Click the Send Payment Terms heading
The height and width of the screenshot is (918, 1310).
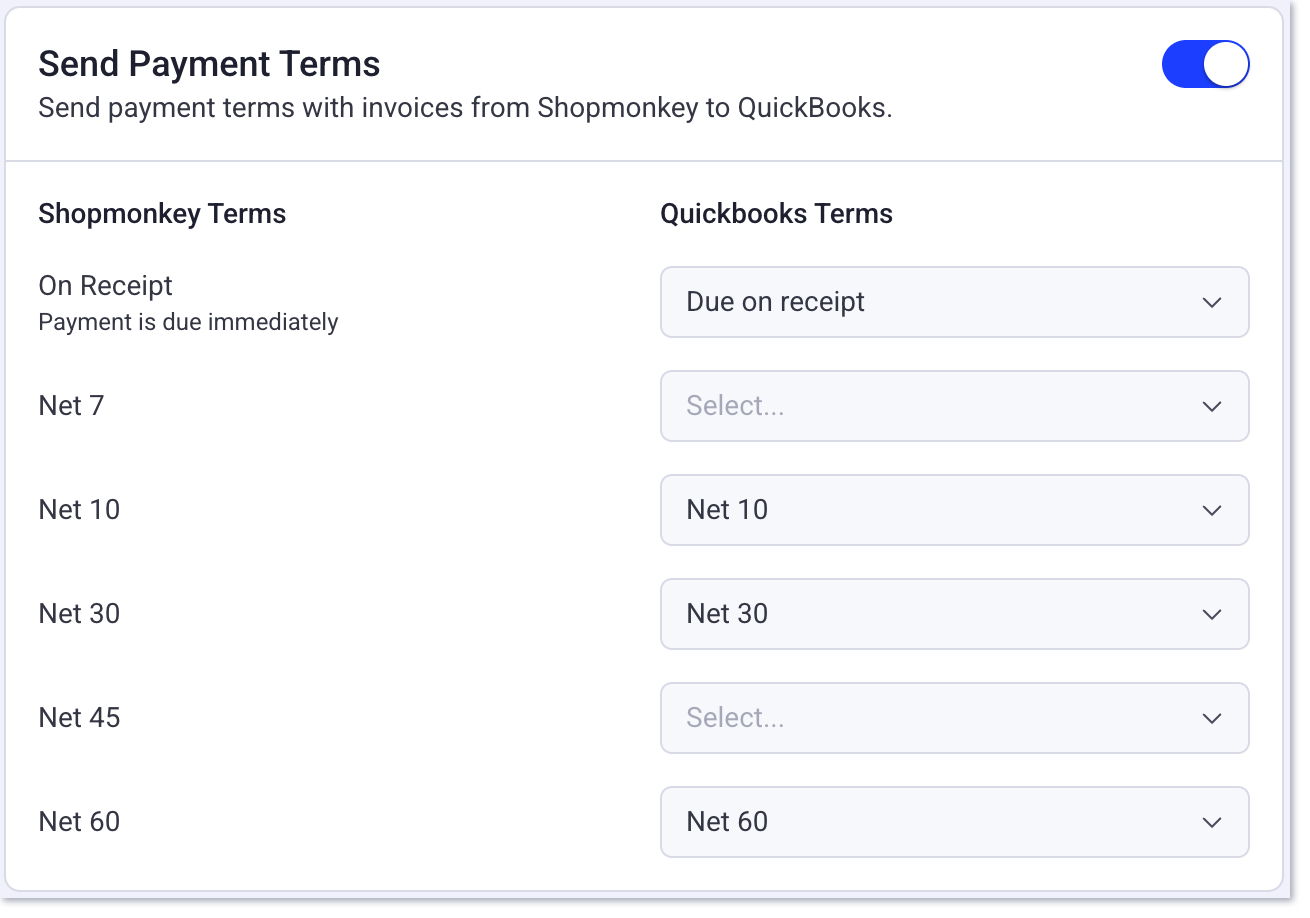pos(209,63)
